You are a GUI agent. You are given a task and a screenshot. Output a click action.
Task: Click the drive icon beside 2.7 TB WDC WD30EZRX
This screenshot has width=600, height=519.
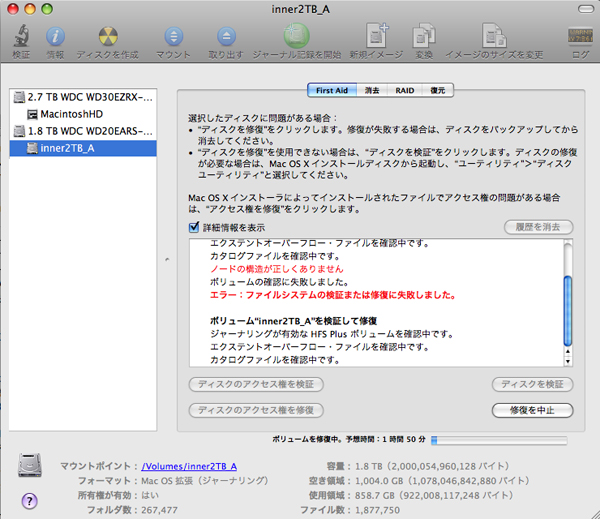[x=19, y=97]
